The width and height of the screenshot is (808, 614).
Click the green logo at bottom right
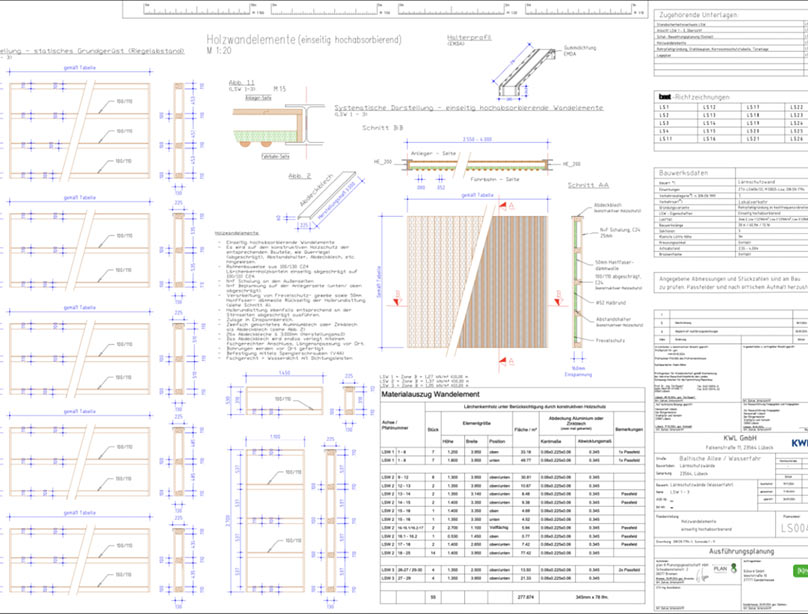[799, 571]
